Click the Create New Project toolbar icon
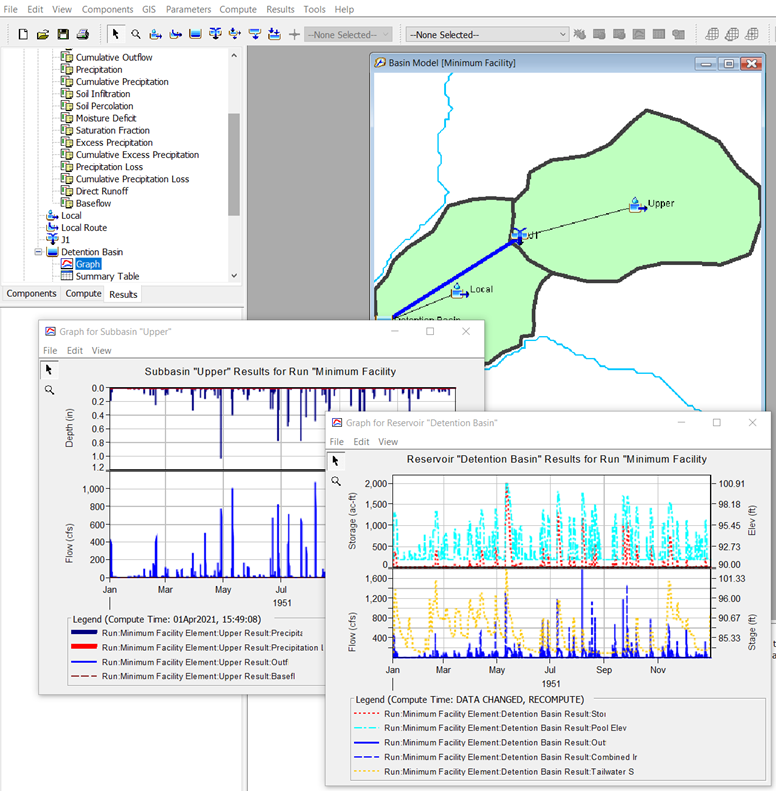This screenshot has height=791, width=776. pyautogui.click(x=23, y=34)
